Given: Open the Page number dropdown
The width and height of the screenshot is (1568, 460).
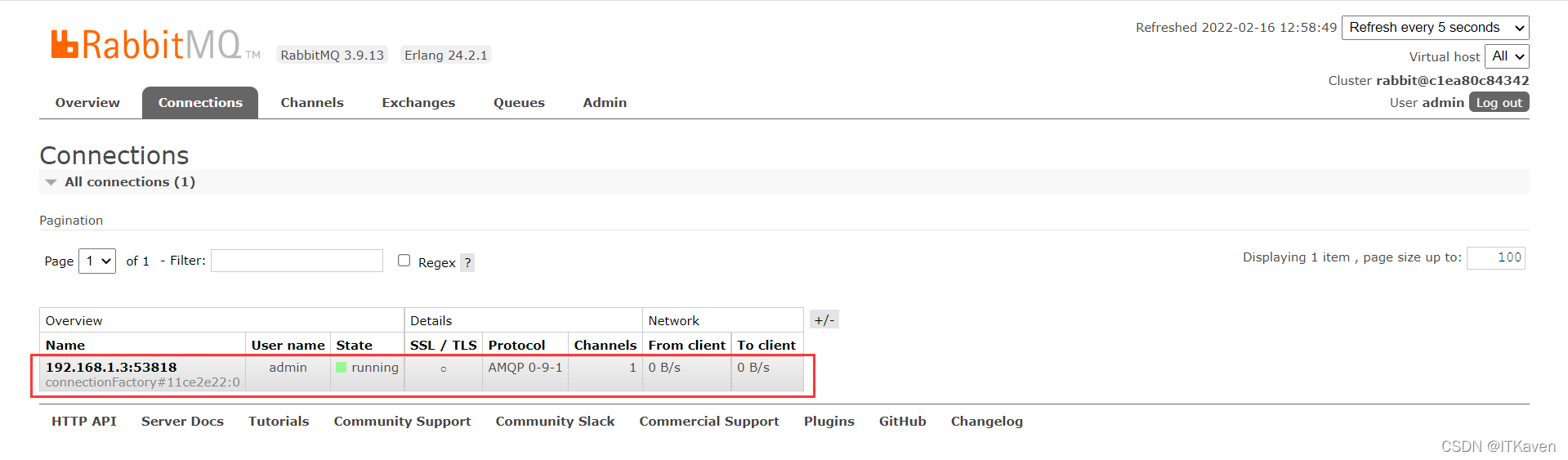Looking at the screenshot, I should (x=96, y=261).
